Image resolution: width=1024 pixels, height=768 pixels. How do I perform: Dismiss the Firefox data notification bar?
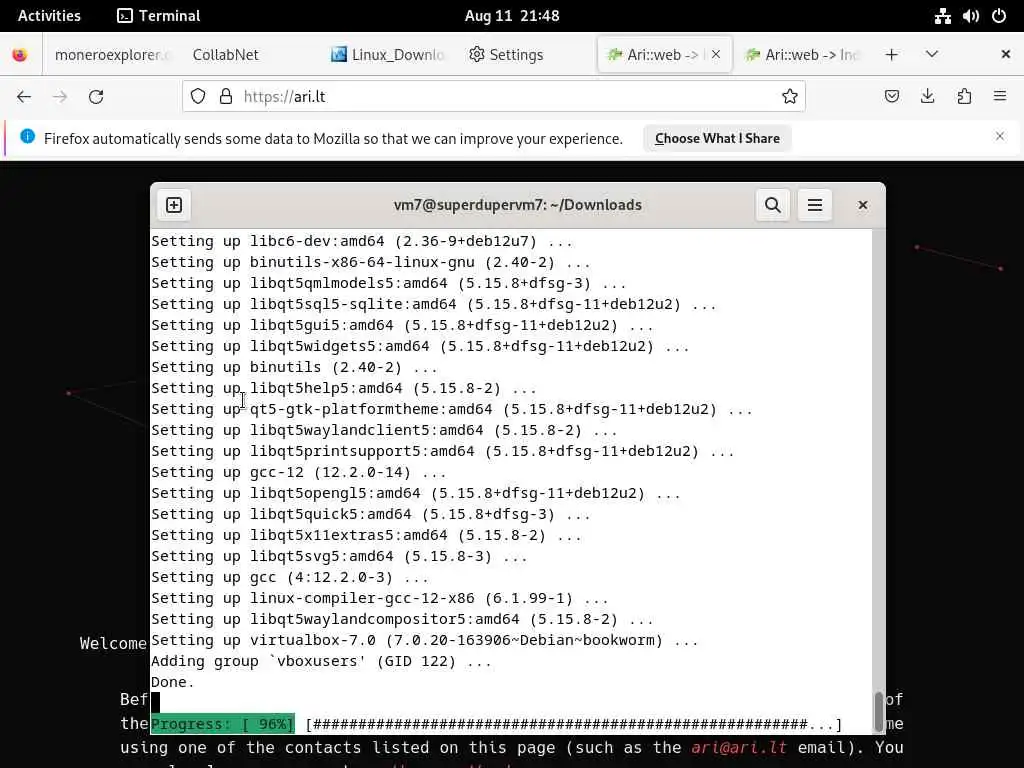[x=1000, y=136]
